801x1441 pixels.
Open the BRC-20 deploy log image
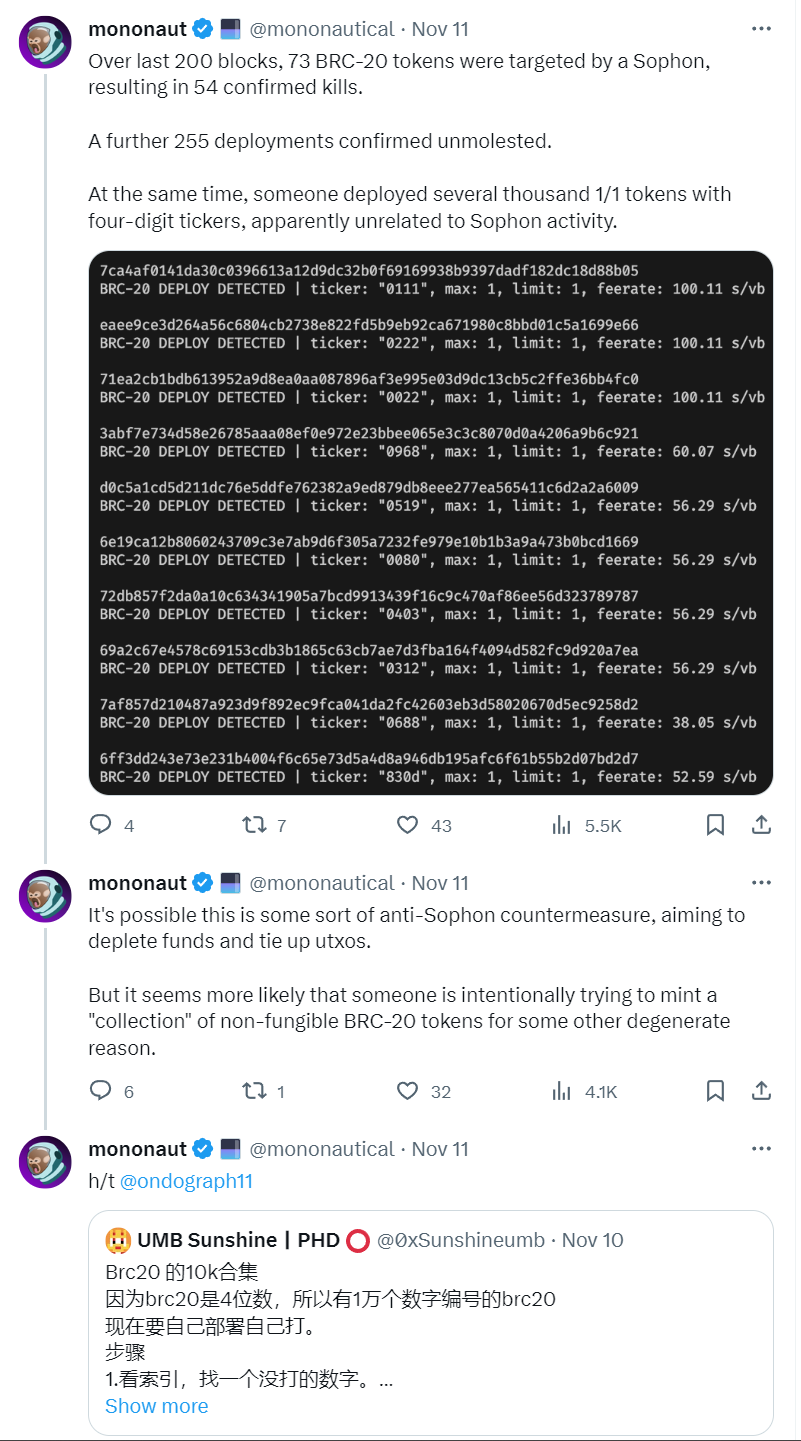(431, 523)
